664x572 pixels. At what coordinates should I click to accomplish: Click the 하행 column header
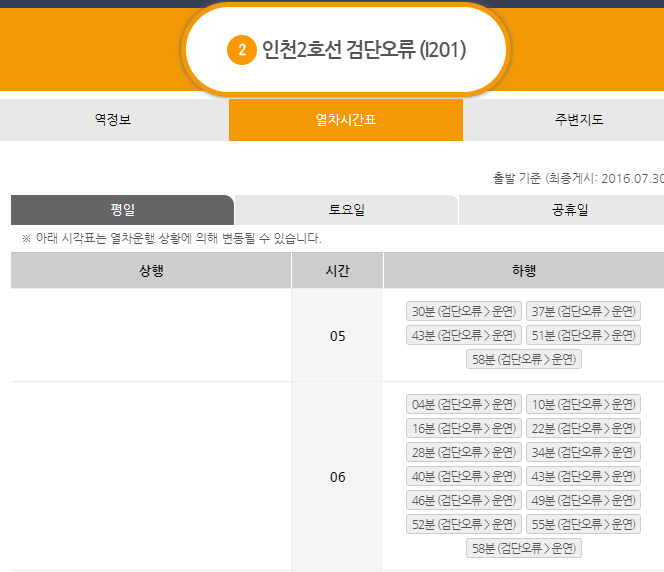tap(524, 270)
